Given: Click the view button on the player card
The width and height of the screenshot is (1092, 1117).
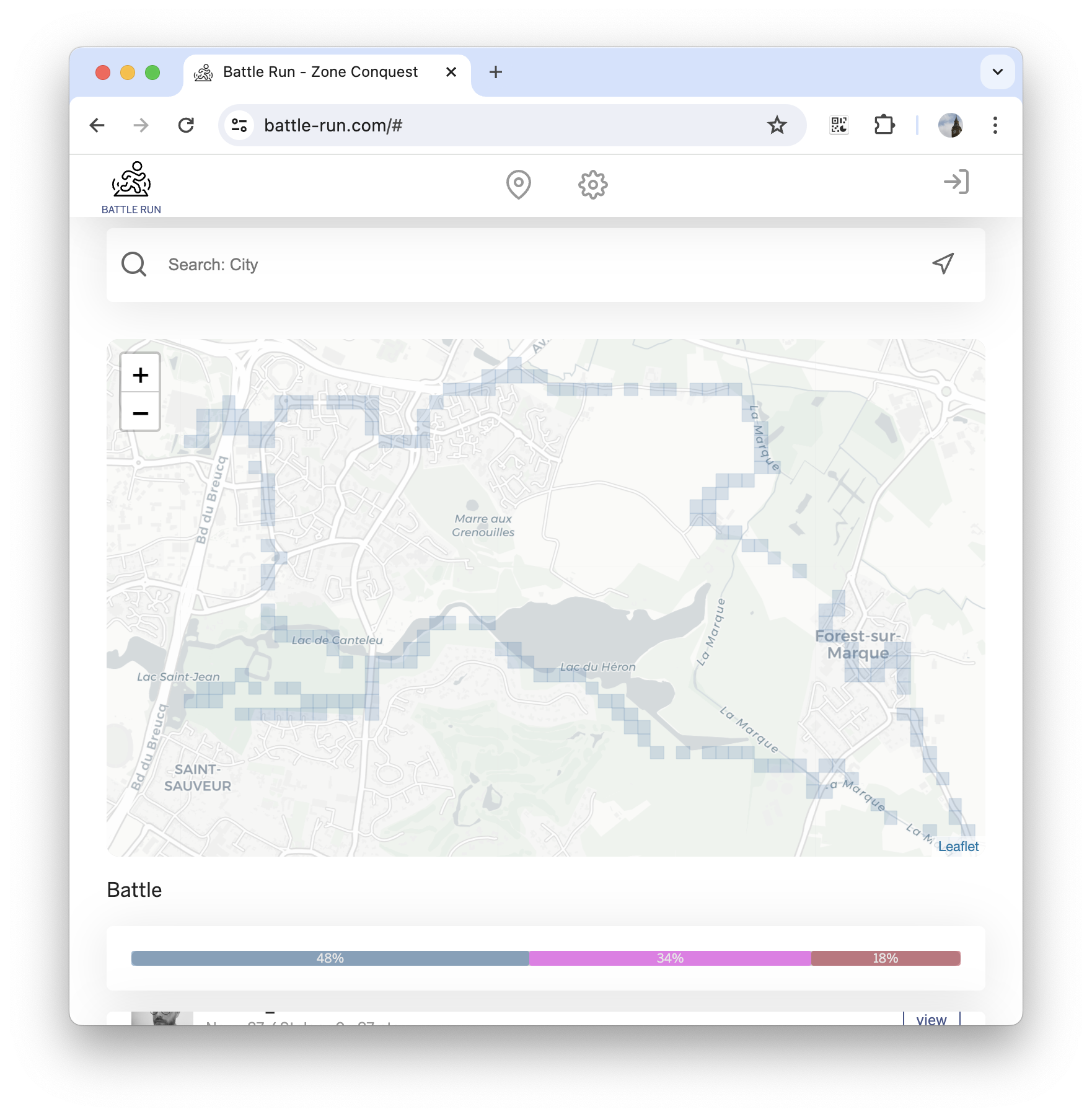Looking at the screenshot, I should [931, 1018].
